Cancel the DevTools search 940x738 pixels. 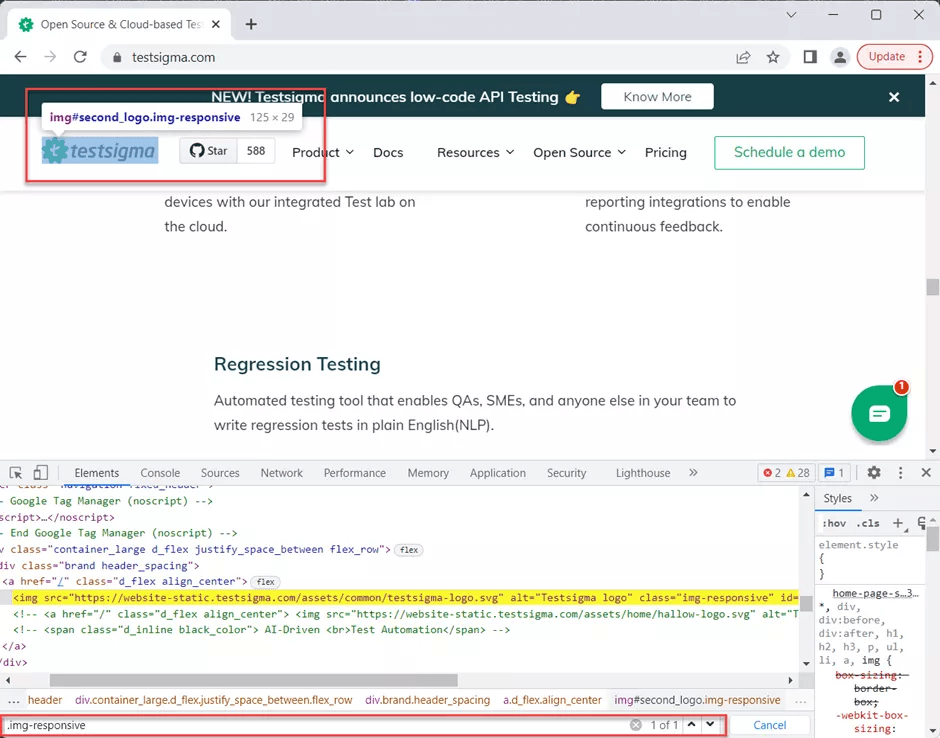(769, 725)
